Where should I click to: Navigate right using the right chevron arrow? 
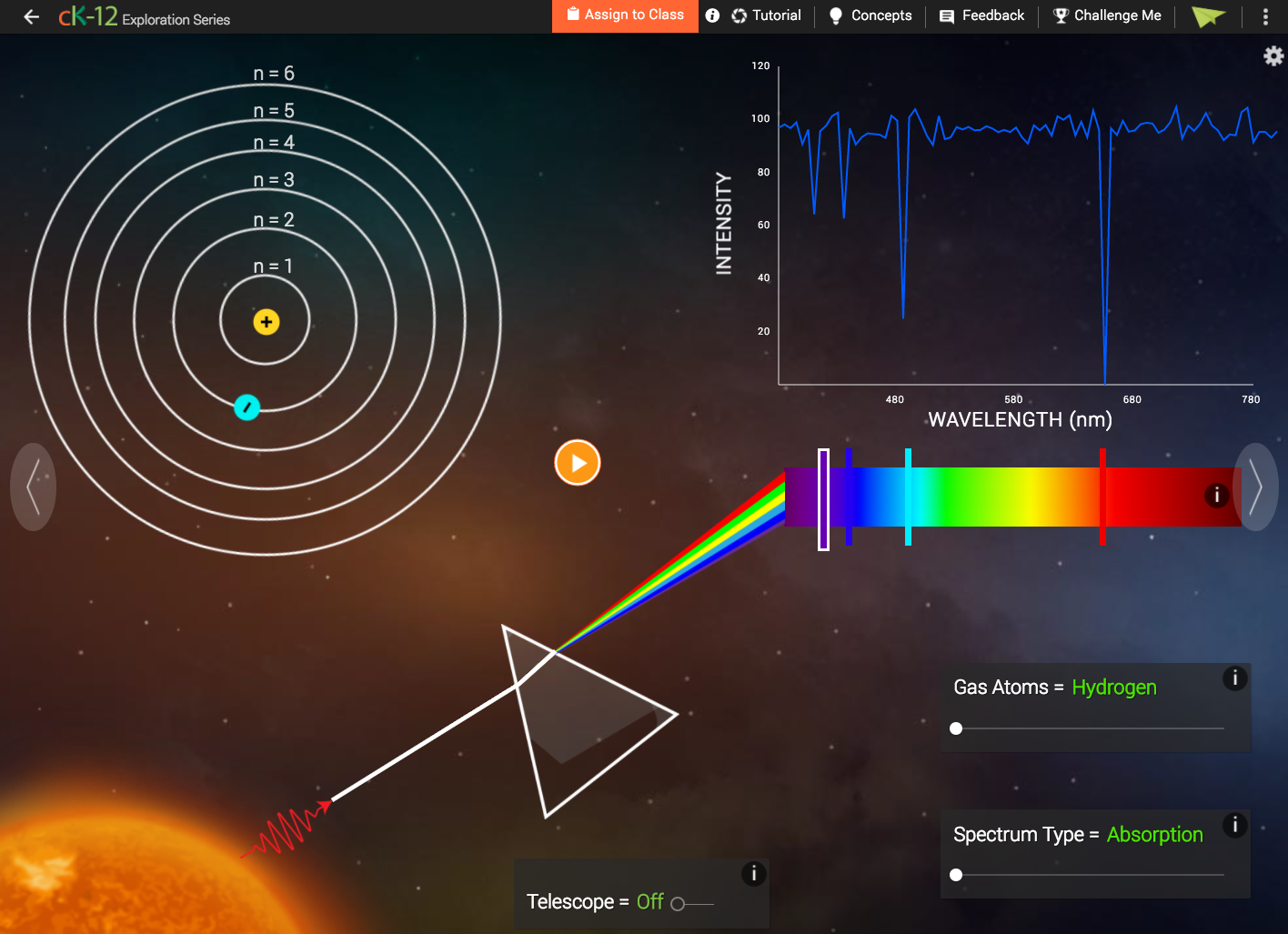[x=1256, y=487]
